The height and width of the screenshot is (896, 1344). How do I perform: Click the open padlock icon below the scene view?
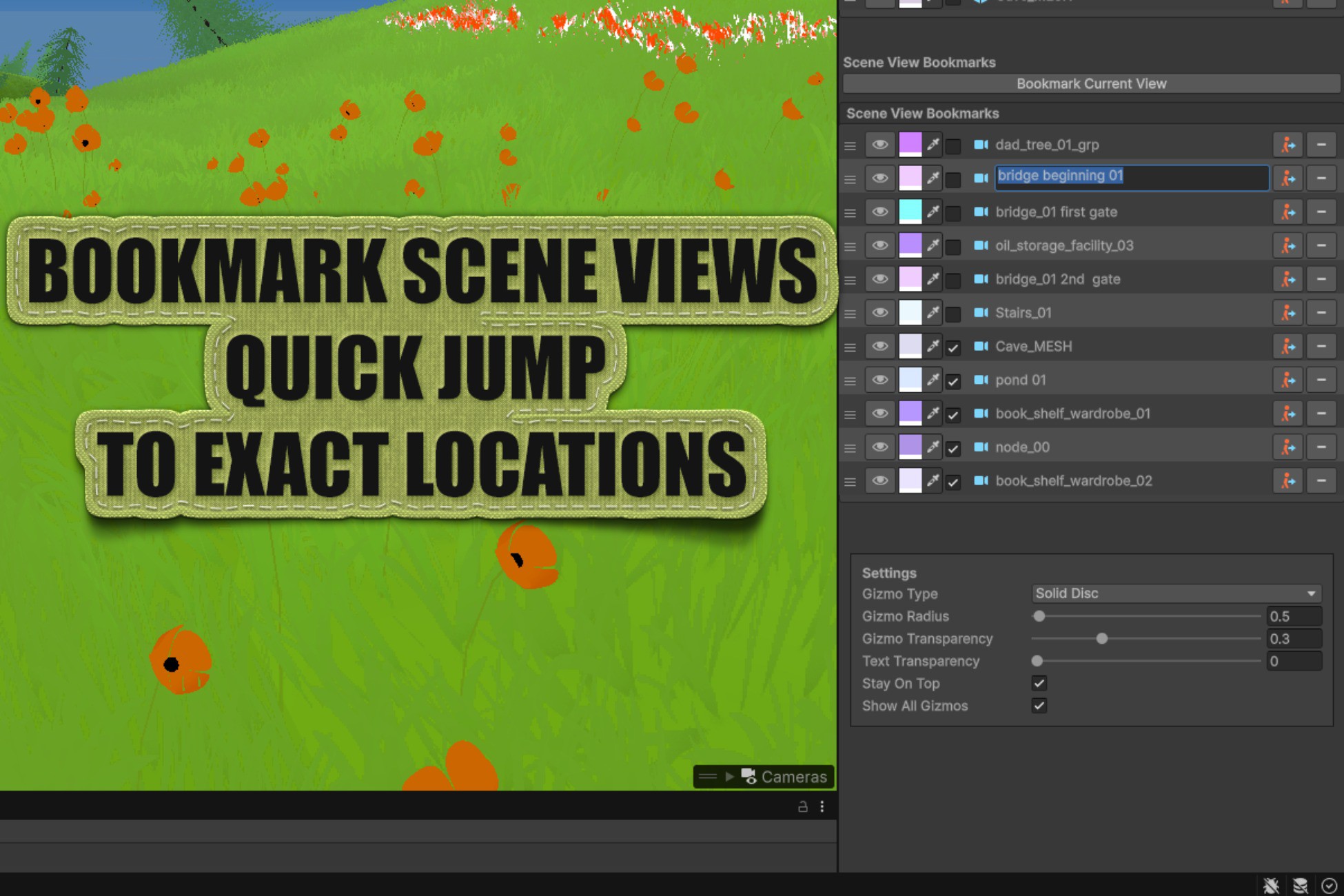tap(802, 806)
